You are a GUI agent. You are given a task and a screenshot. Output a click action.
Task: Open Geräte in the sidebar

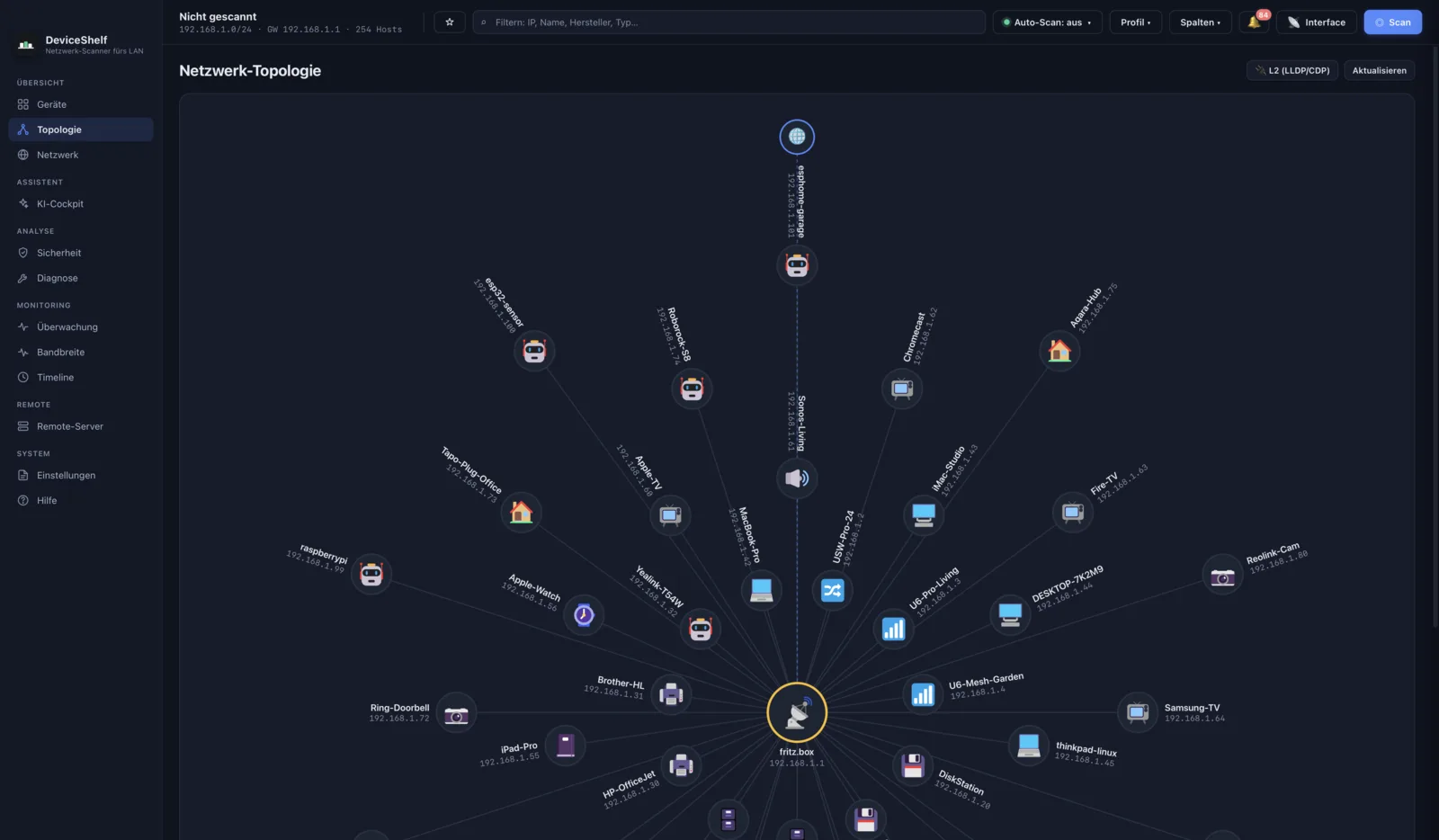(81, 104)
